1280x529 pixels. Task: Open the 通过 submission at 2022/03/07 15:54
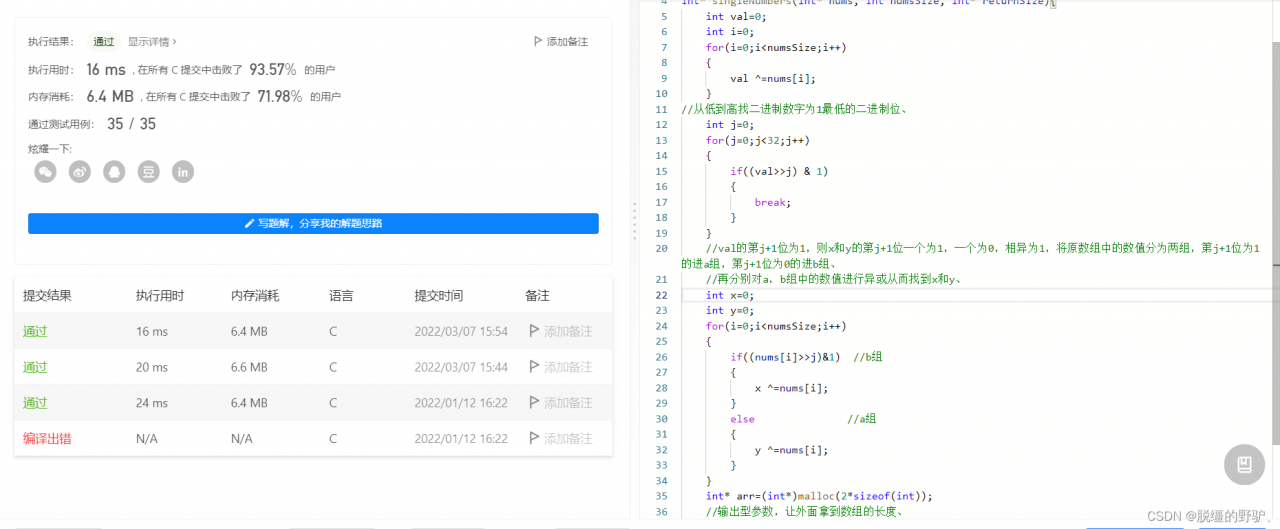(x=35, y=331)
